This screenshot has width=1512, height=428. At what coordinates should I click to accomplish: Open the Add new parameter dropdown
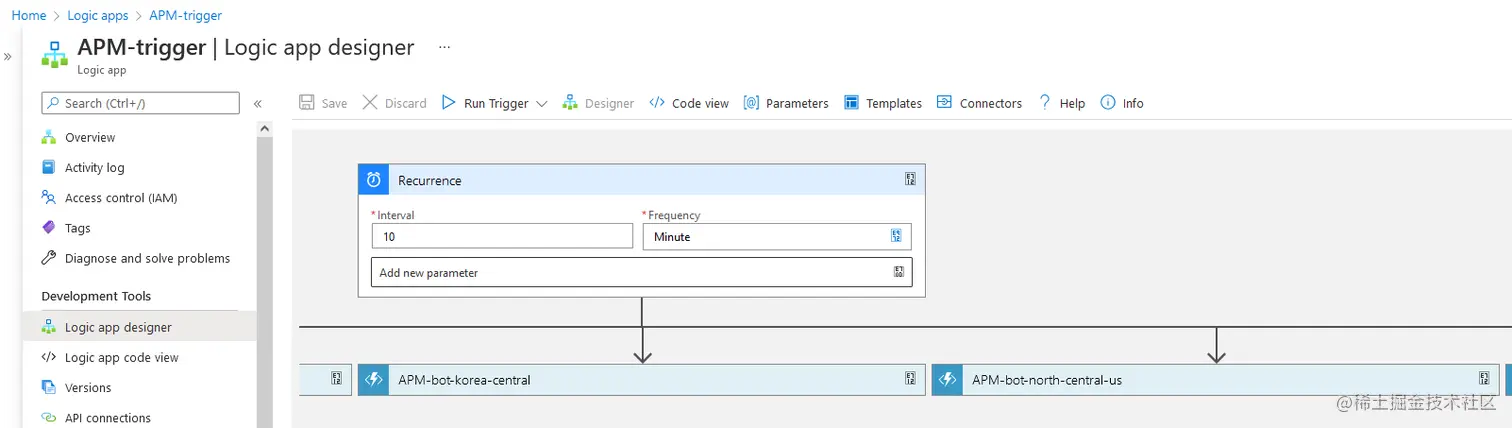click(x=641, y=272)
